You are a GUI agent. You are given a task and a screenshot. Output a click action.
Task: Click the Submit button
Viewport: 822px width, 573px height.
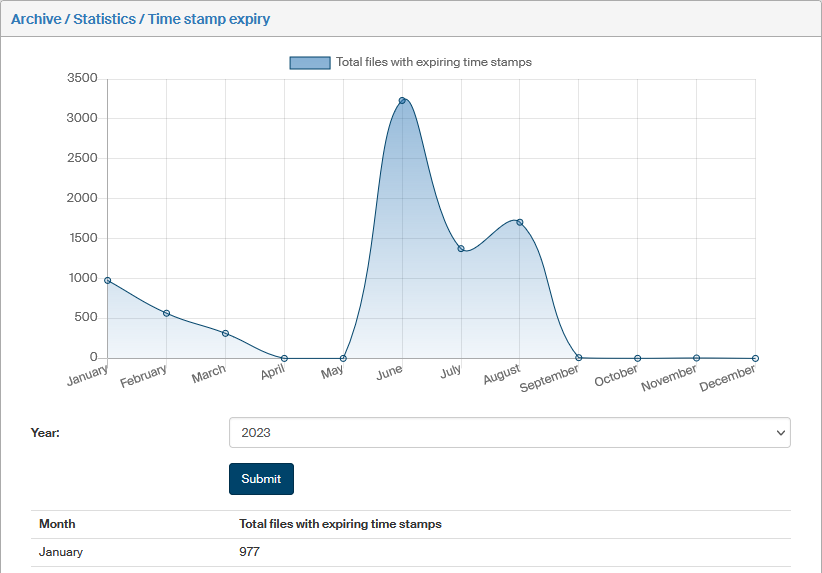tap(261, 479)
